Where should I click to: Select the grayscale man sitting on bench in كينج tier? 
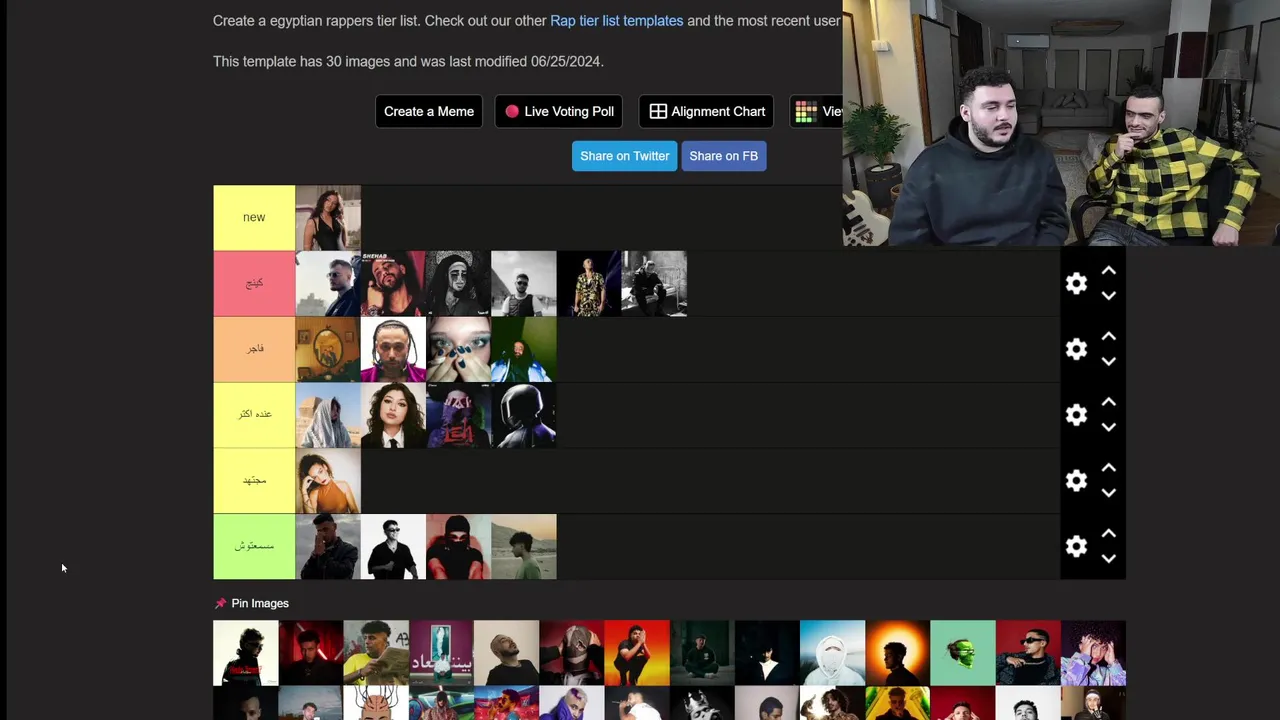point(654,283)
